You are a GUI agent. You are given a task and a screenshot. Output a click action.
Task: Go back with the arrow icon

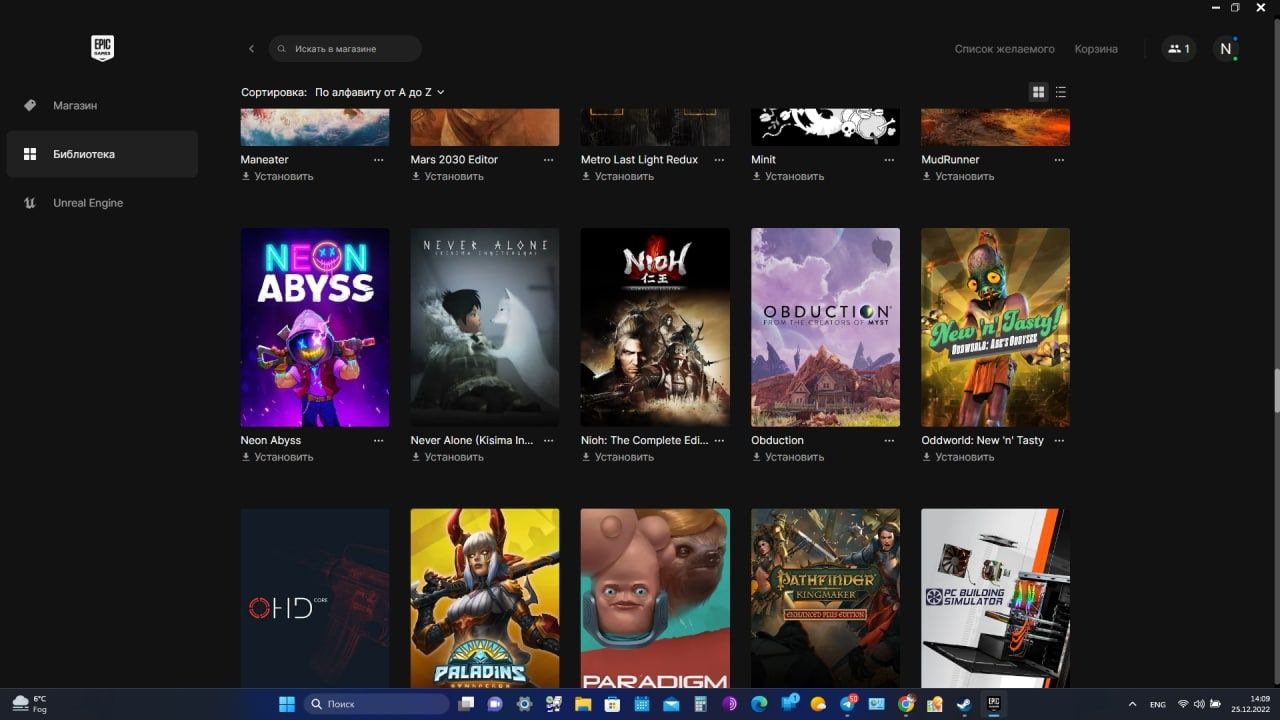click(x=251, y=48)
